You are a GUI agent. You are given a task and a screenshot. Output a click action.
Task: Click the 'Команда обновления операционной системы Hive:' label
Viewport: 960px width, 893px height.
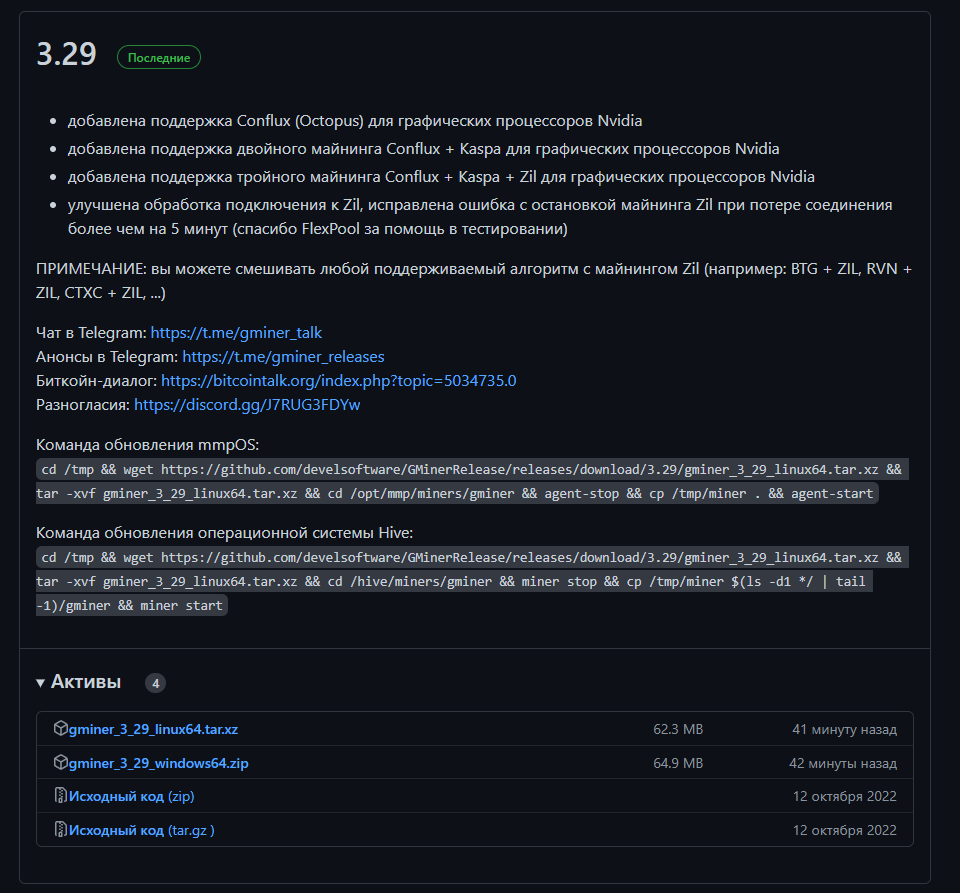coord(224,532)
